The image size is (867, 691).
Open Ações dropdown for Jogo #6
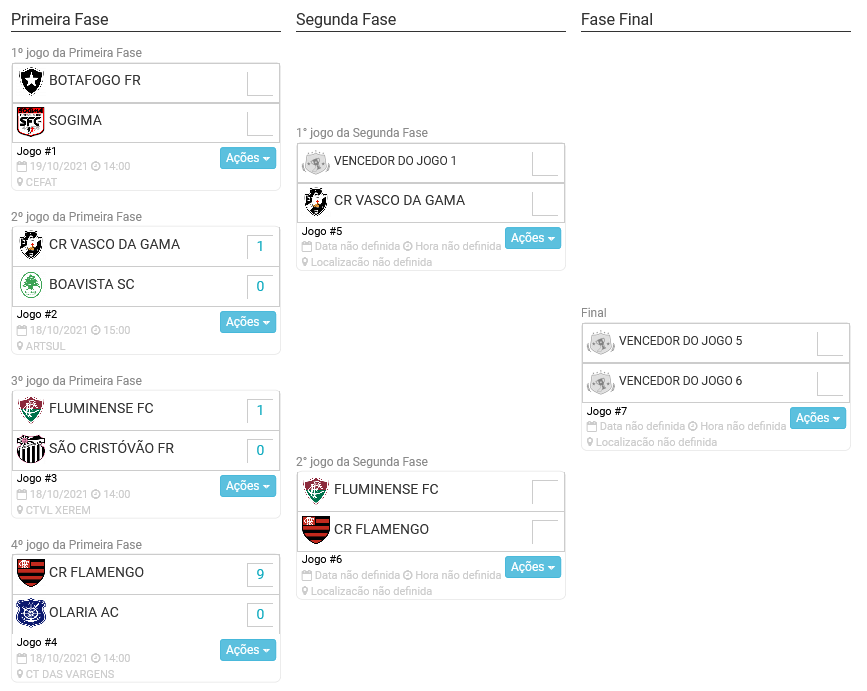click(x=532, y=567)
